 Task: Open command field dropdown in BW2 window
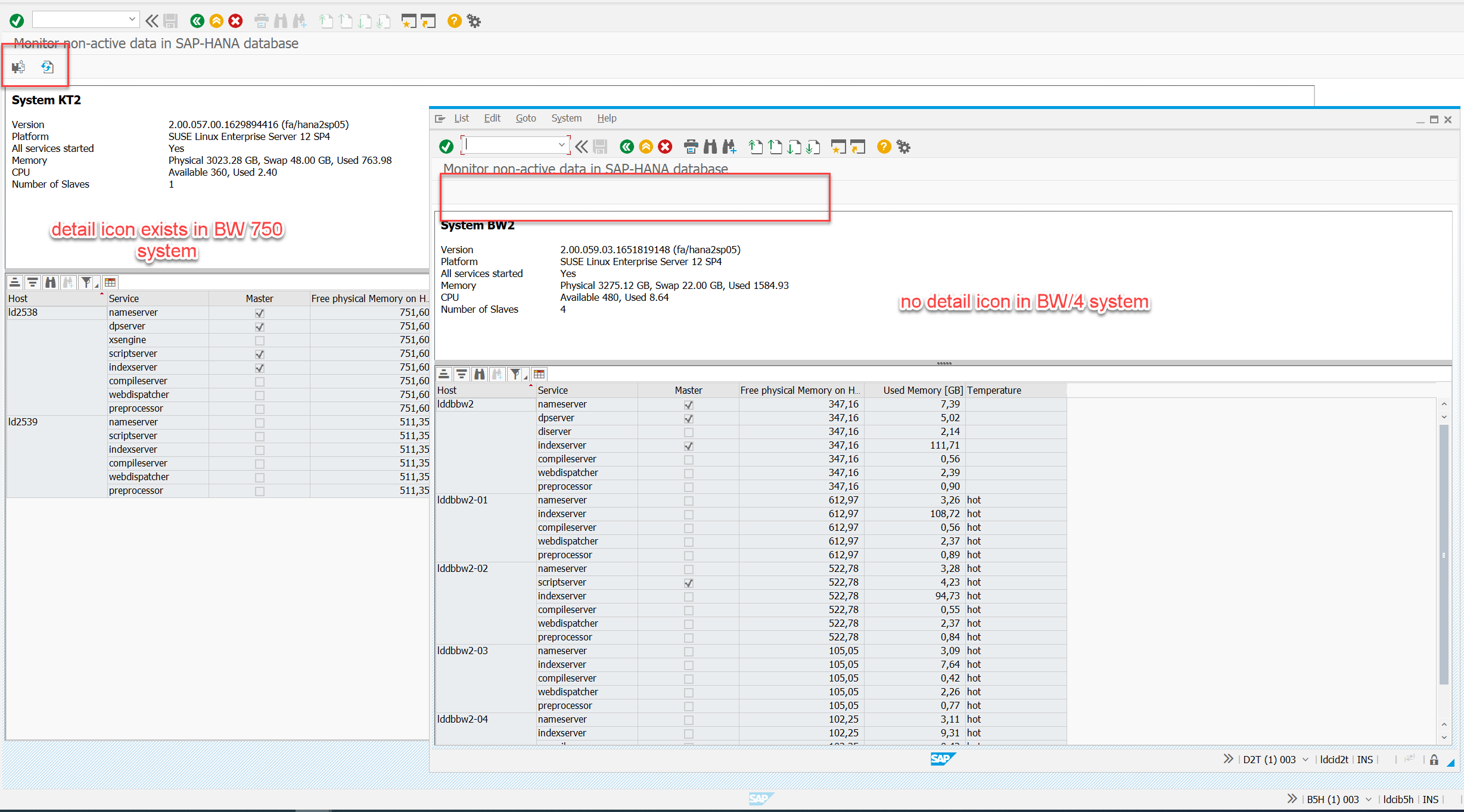561,145
